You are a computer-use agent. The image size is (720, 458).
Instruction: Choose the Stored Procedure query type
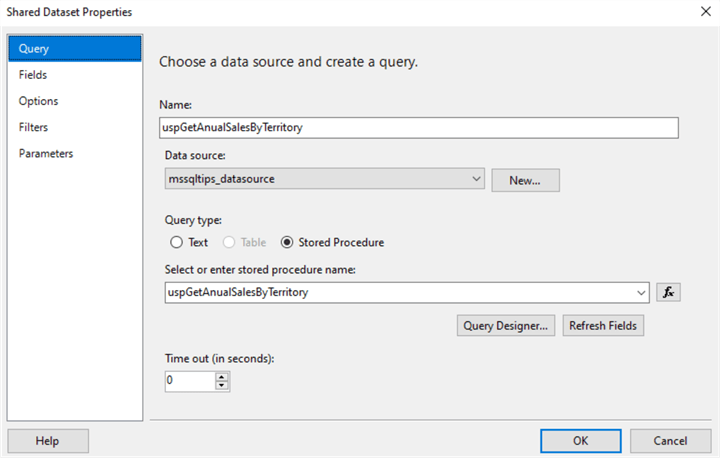point(287,242)
